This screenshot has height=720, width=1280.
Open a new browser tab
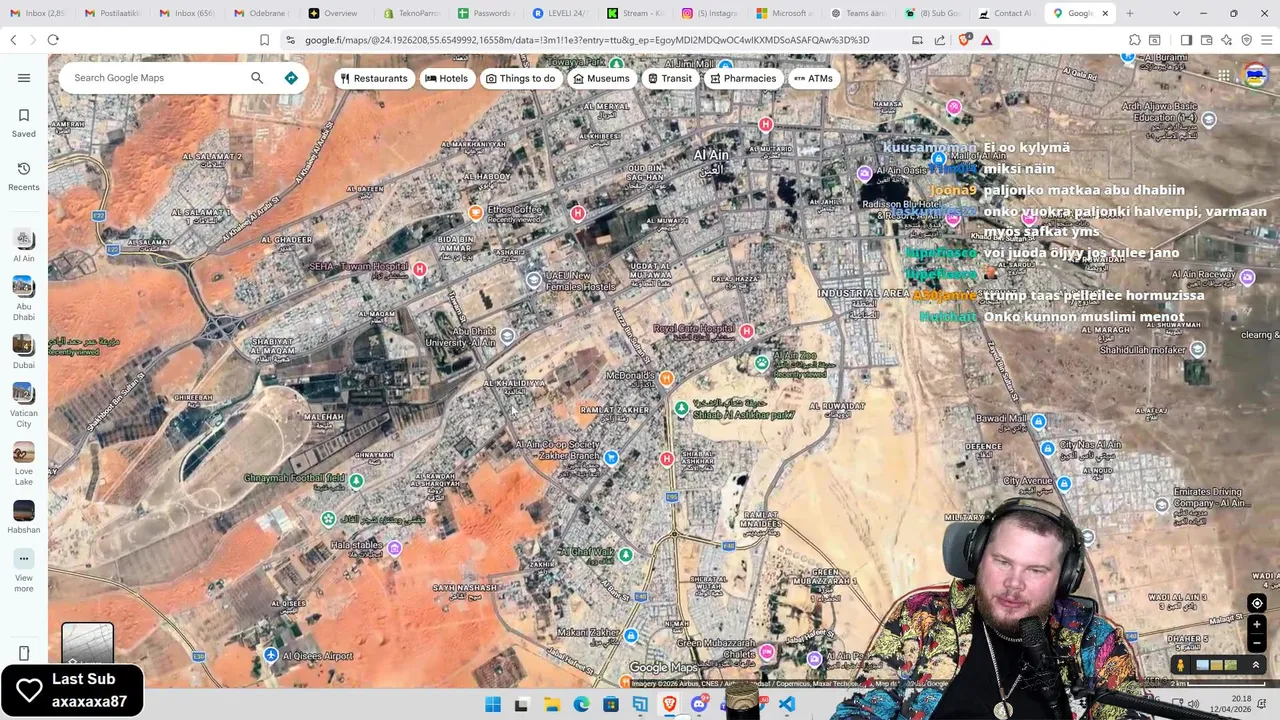[x=1130, y=13]
